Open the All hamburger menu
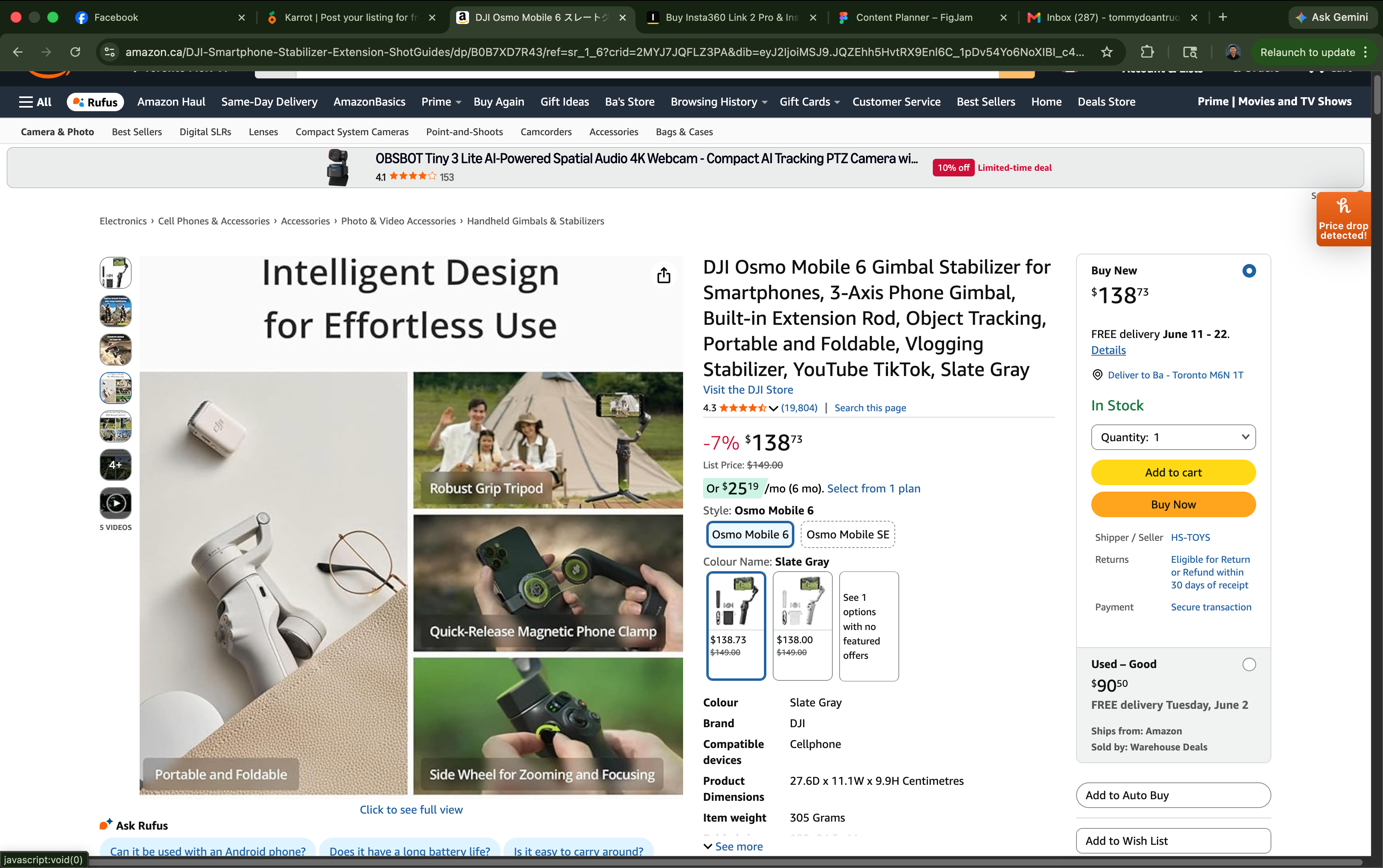 click(x=35, y=102)
